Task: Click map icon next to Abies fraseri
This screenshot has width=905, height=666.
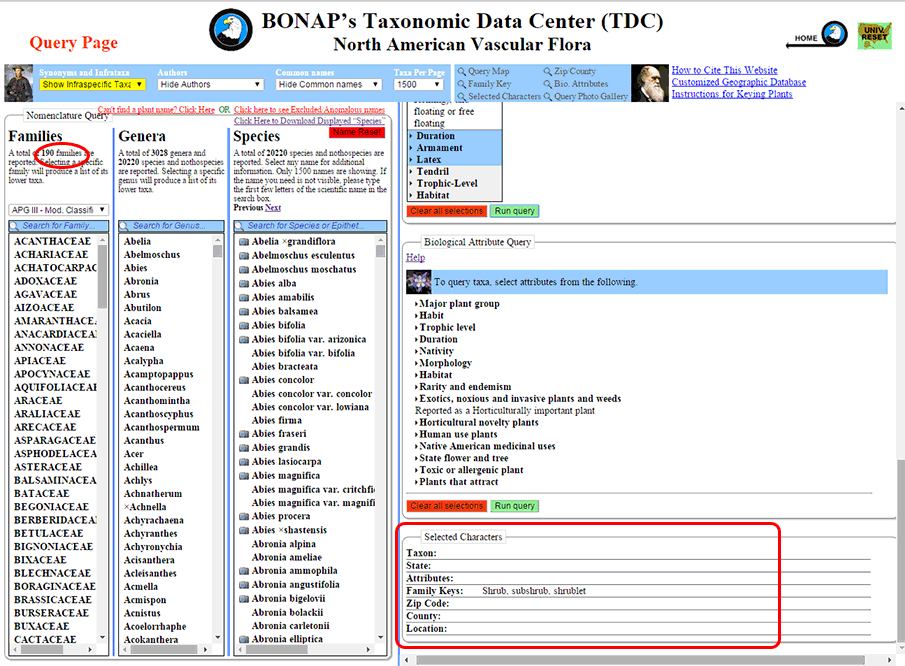Action: 244,434
